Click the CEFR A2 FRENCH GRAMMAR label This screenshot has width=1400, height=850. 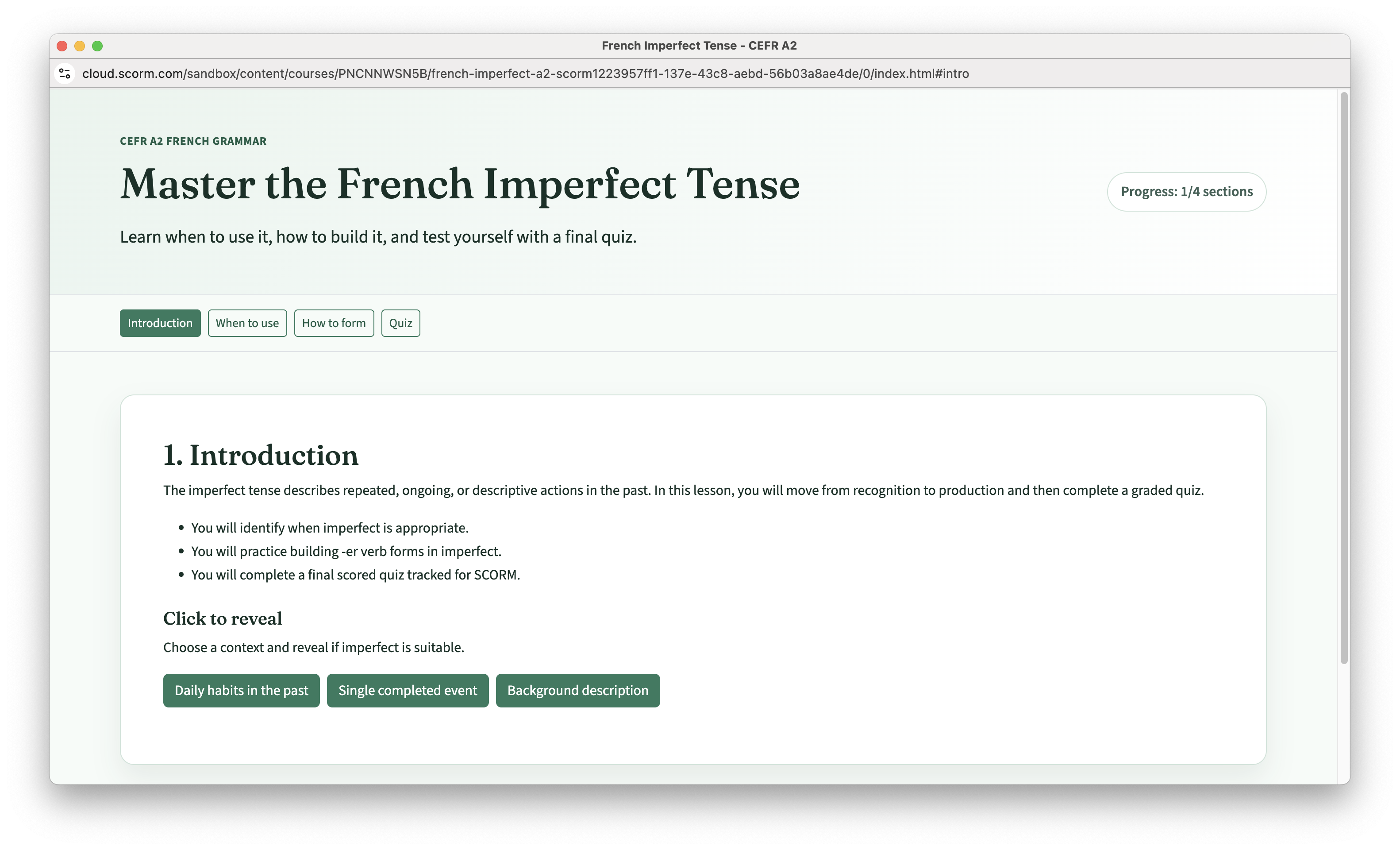(192, 141)
